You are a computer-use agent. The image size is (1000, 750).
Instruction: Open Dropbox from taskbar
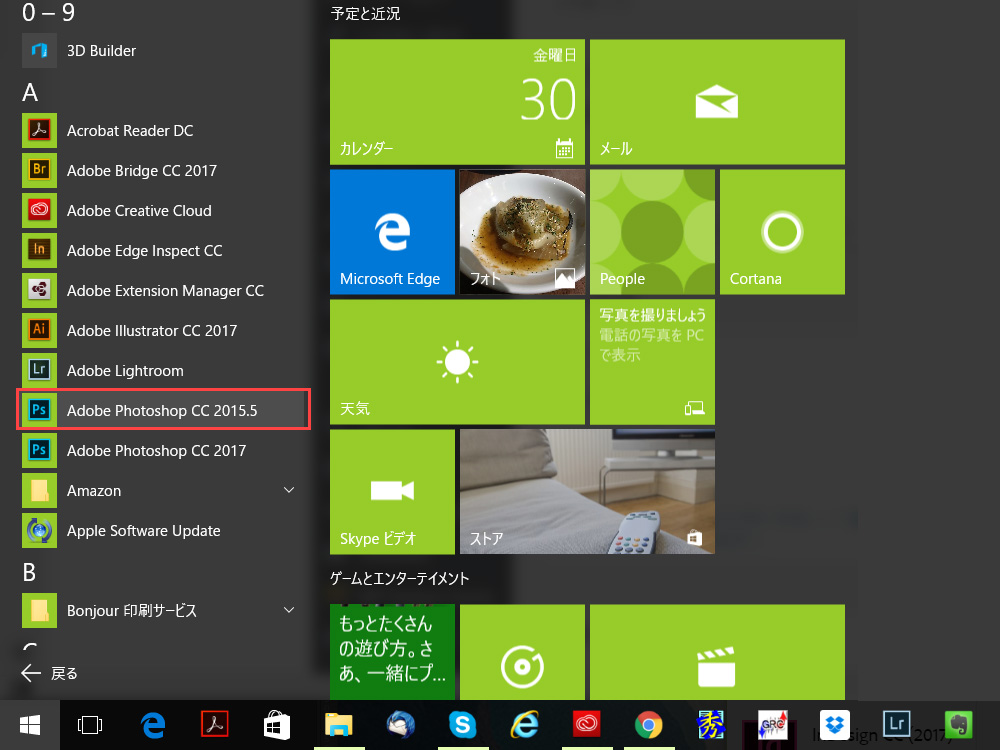click(x=834, y=725)
